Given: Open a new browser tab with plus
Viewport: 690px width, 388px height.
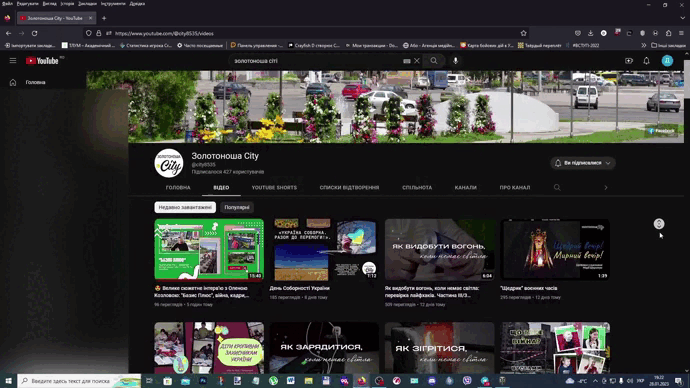Looking at the screenshot, I should coord(104,18).
